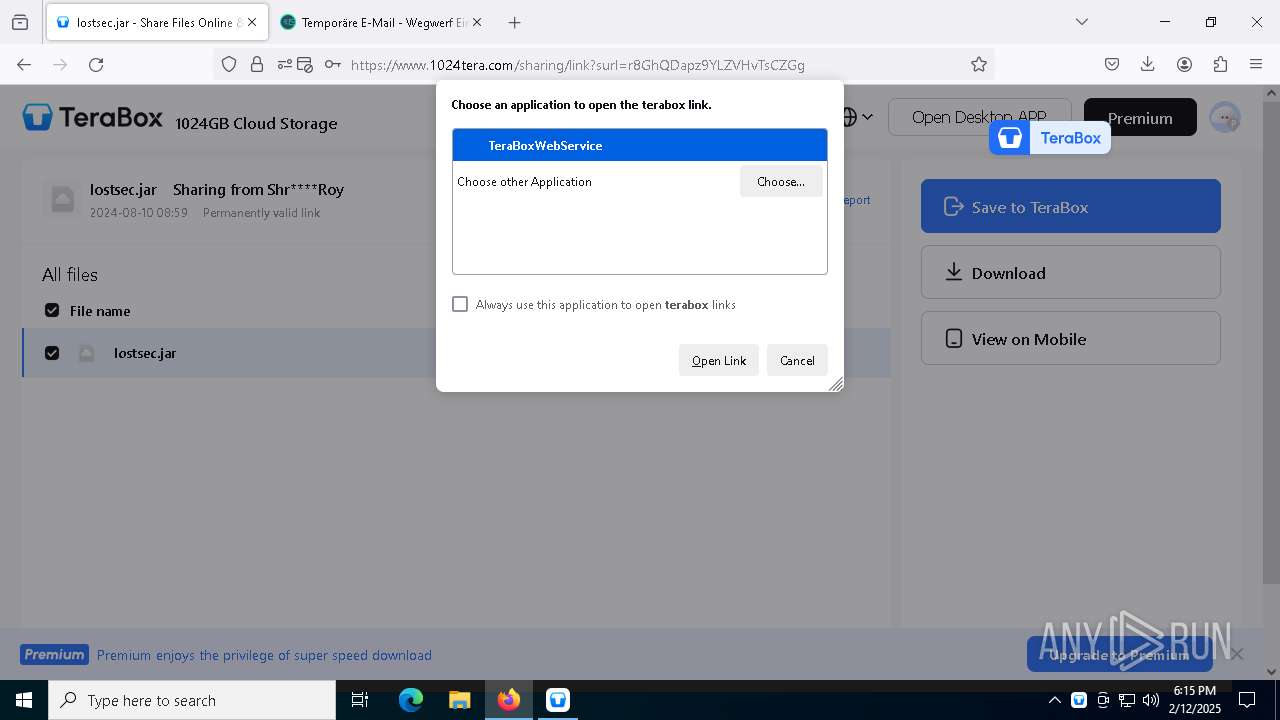Enable always use this application checkbox

pos(460,304)
